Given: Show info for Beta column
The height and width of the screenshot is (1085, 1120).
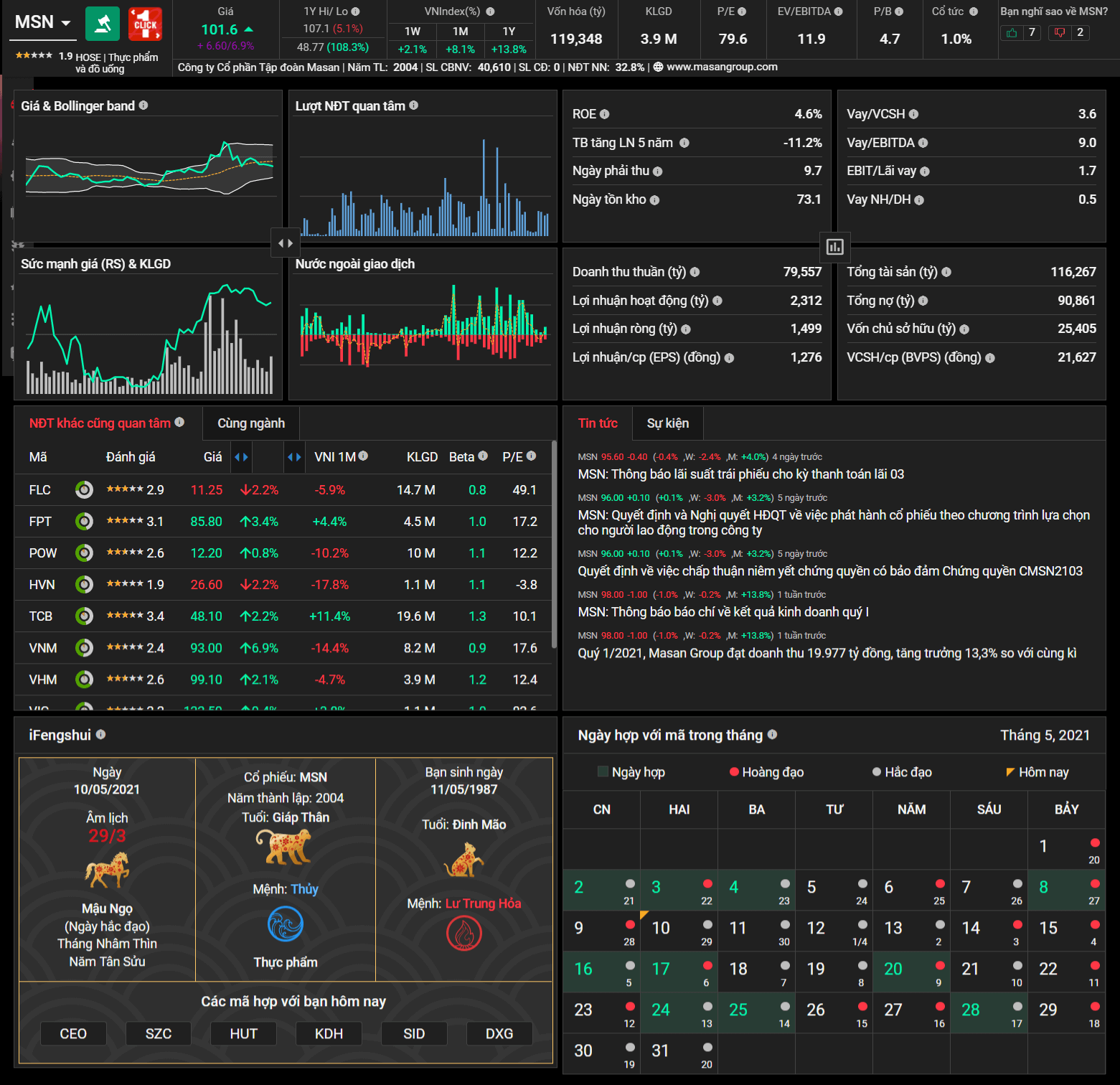Looking at the screenshot, I should click(x=483, y=456).
